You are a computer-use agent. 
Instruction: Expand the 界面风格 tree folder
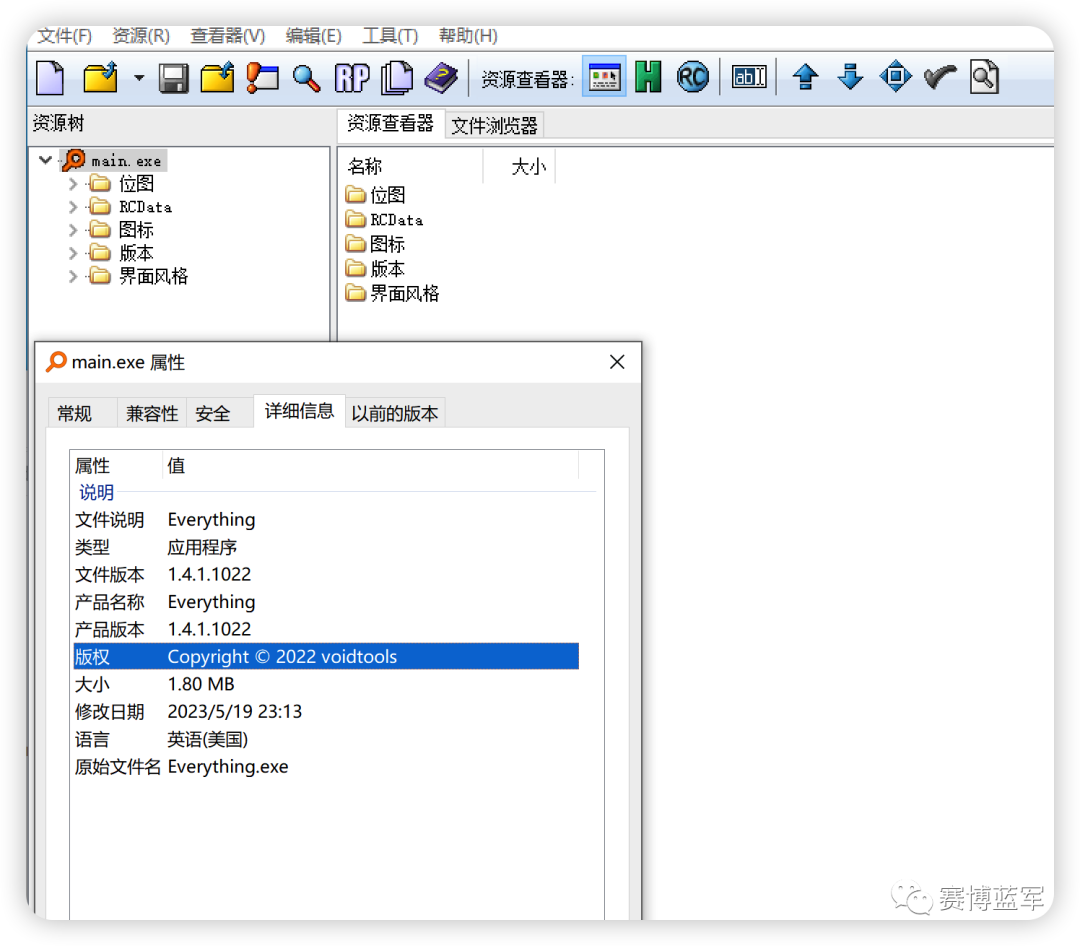(72, 277)
